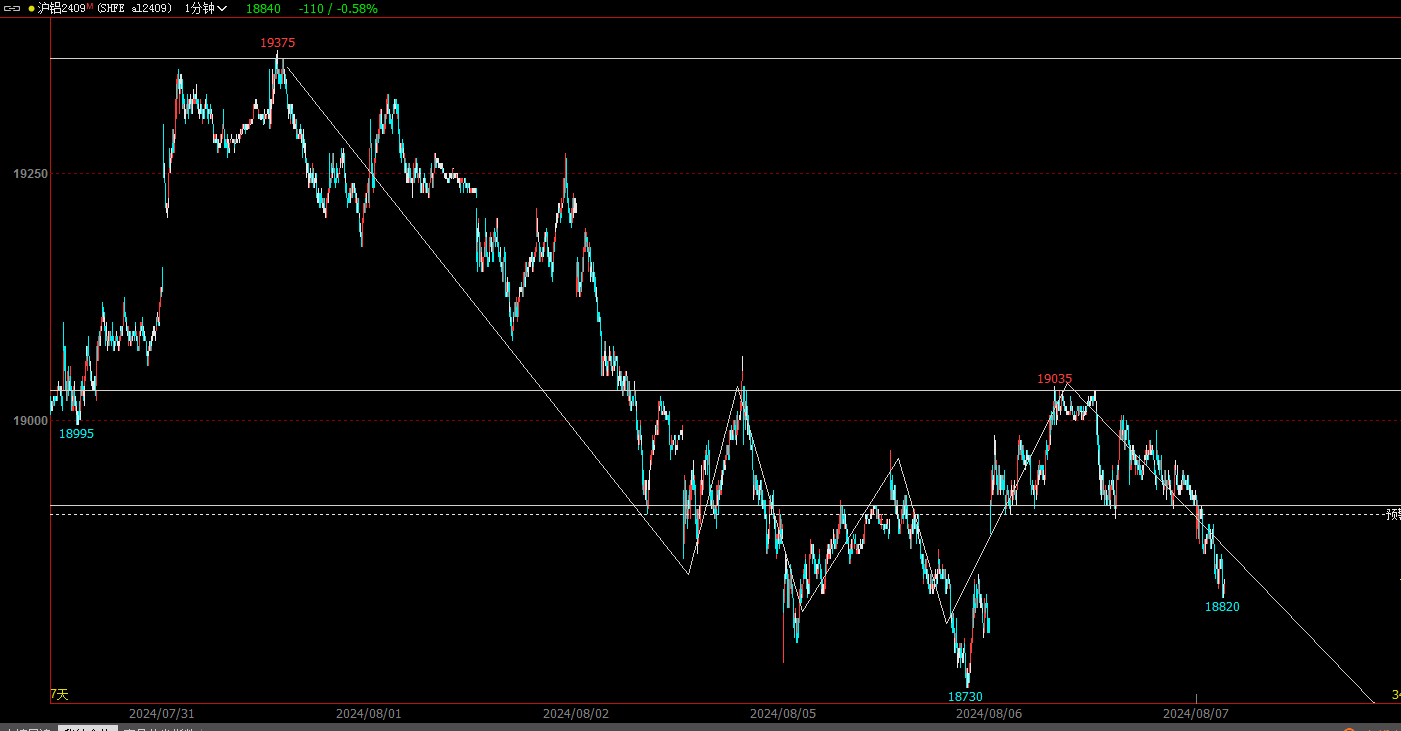Click the latest price 18840
Screen dimensions: 1401x731
click(263, 8)
